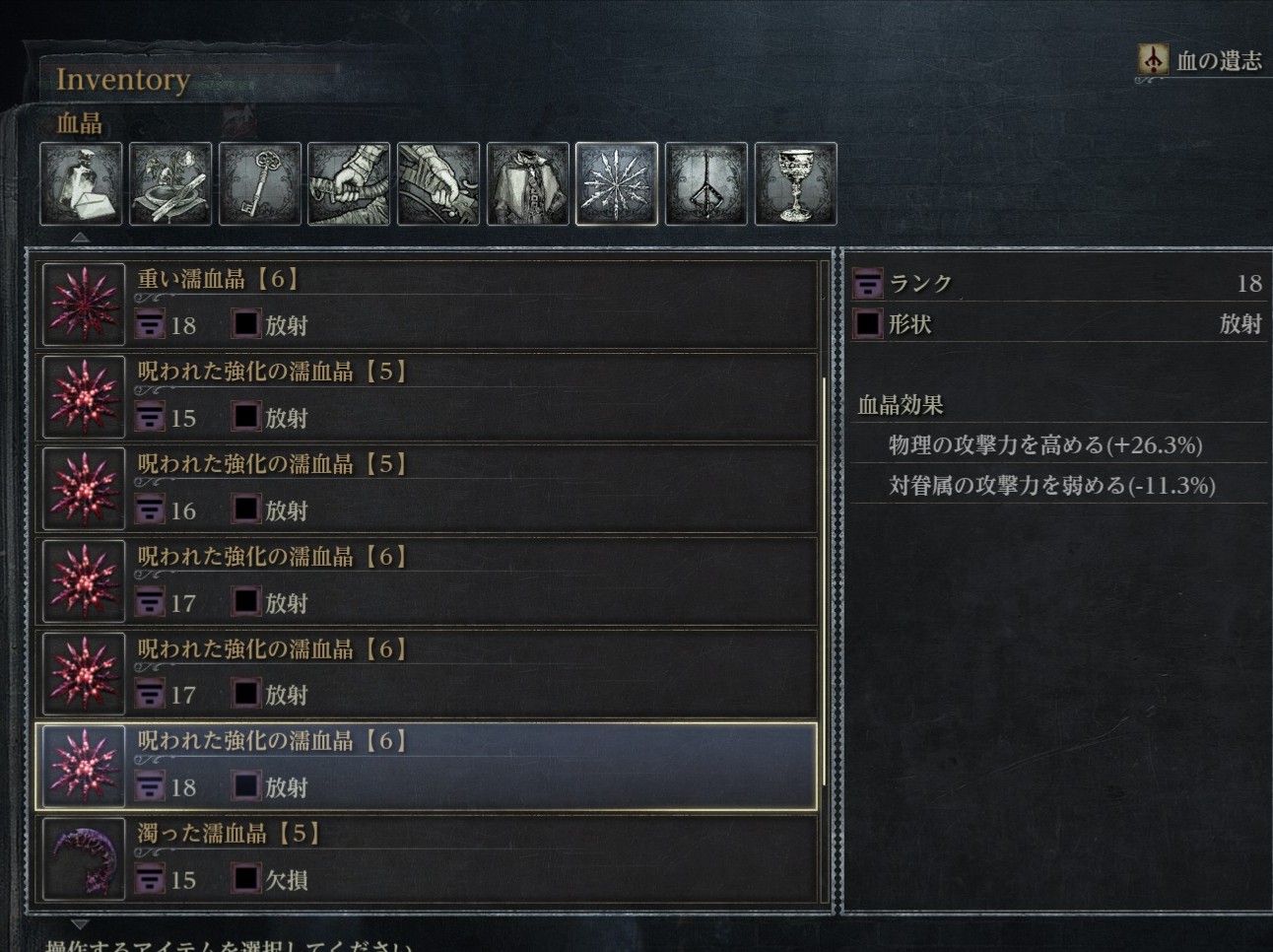The width and height of the screenshot is (1273, 952).
Task: Open the materials flower category icon
Action: coord(170,184)
